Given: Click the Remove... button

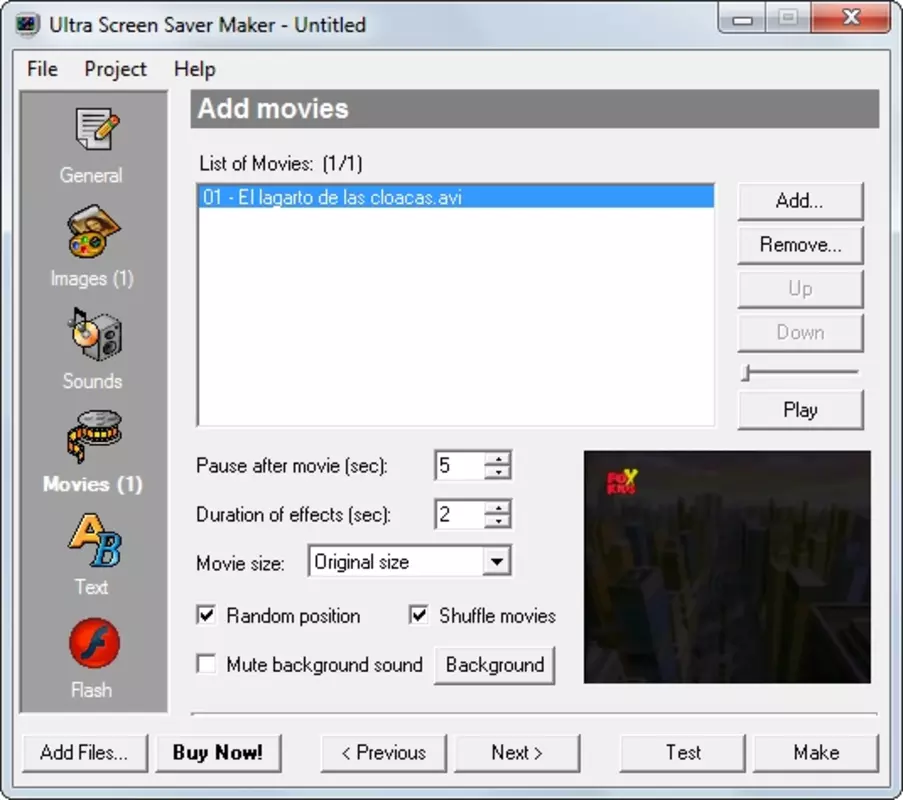Looking at the screenshot, I should tap(800, 245).
